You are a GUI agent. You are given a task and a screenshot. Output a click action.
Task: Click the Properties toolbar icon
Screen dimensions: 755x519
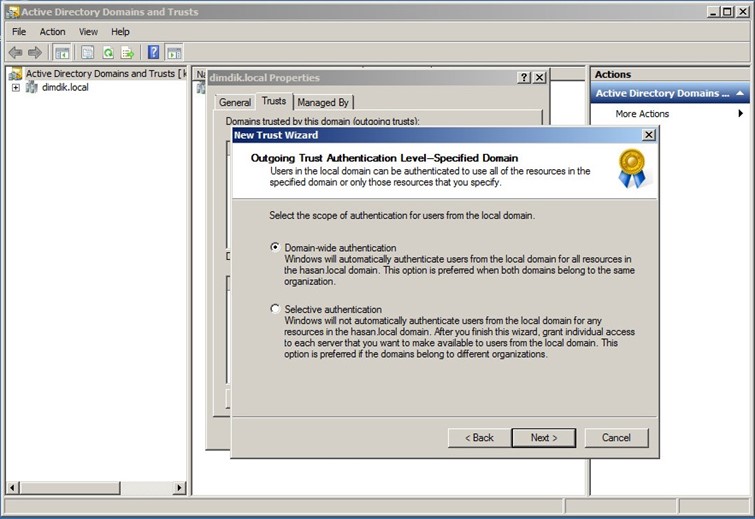88,52
